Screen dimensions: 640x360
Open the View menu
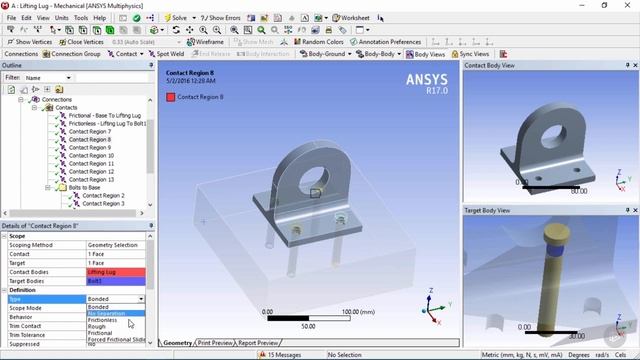pos(43,18)
